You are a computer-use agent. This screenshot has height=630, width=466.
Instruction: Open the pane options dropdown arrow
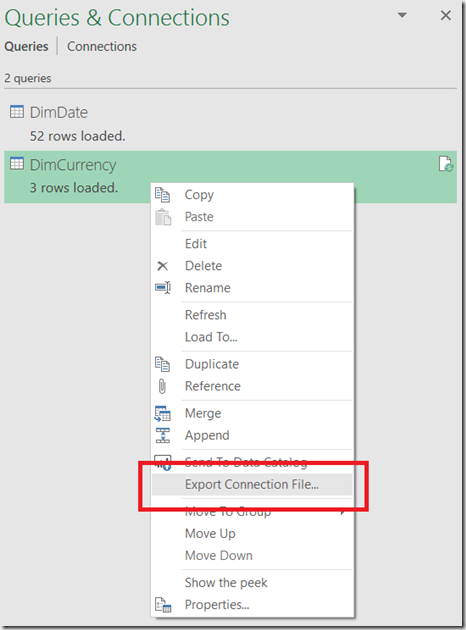point(402,15)
